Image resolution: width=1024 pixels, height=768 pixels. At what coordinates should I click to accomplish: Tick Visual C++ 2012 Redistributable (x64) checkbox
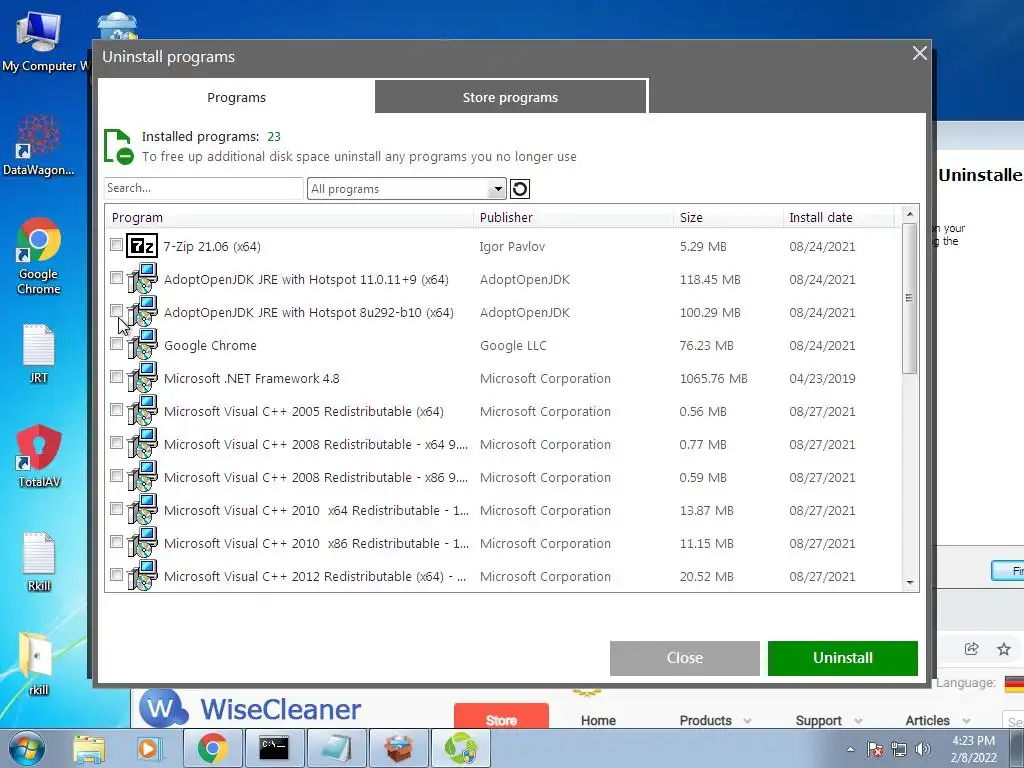116,575
